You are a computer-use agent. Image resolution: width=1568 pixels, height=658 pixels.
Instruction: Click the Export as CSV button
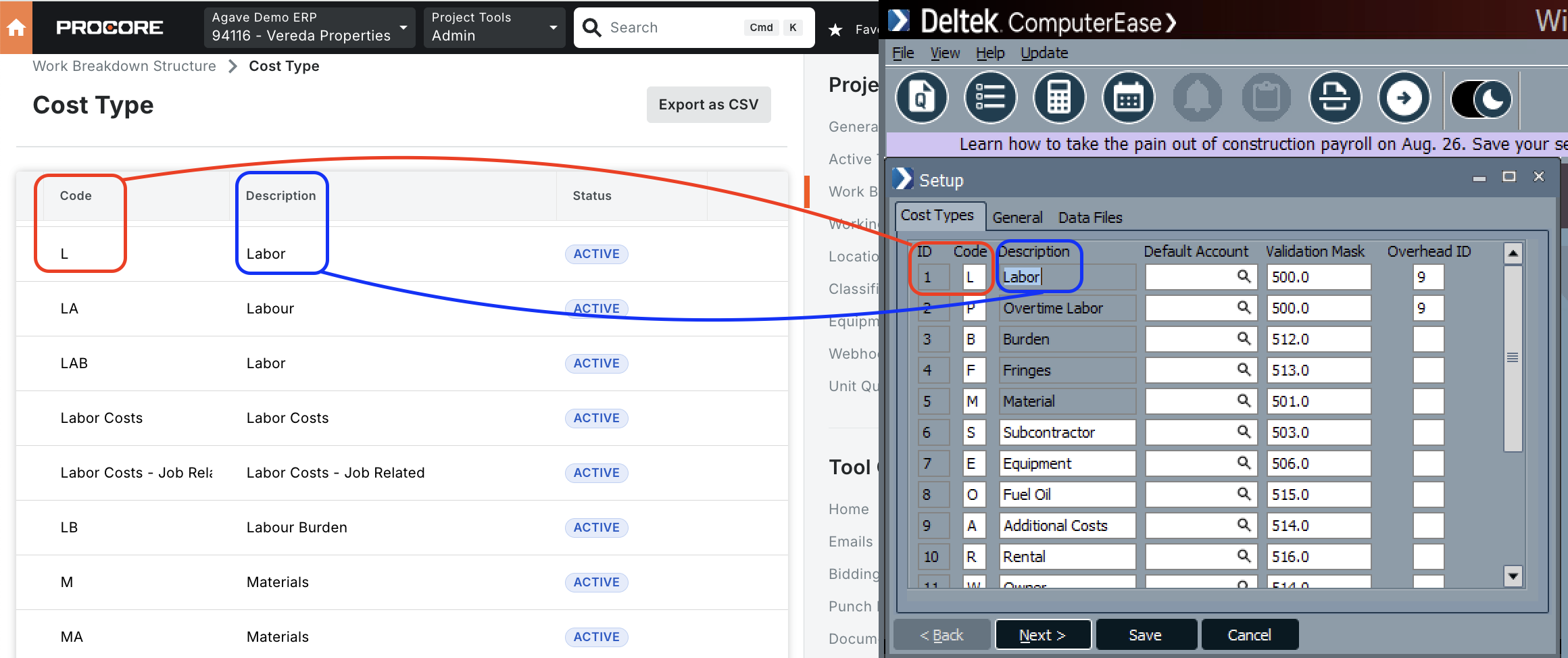[x=708, y=105]
